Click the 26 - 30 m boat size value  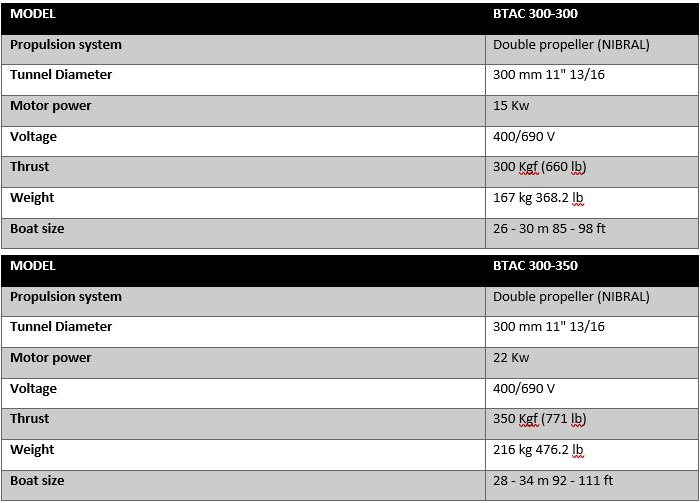(x=549, y=229)
